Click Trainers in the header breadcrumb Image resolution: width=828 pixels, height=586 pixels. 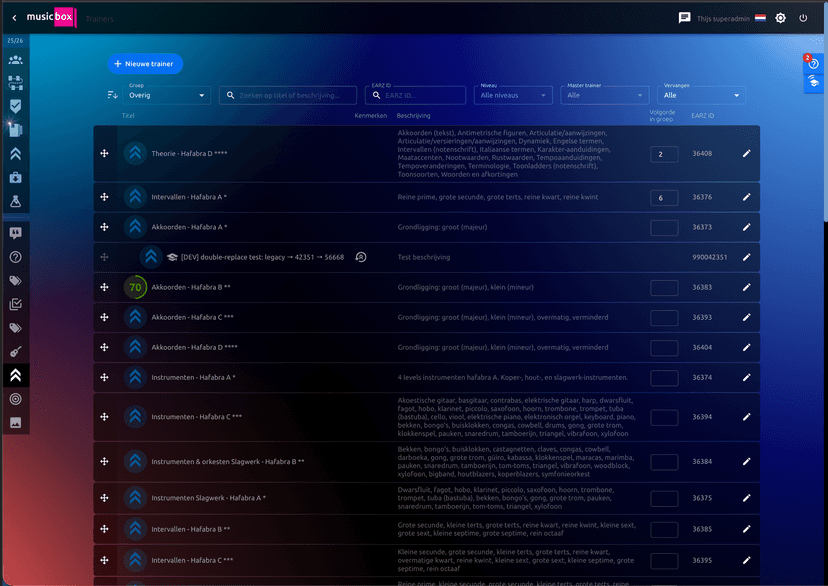[x=99, y=19]
